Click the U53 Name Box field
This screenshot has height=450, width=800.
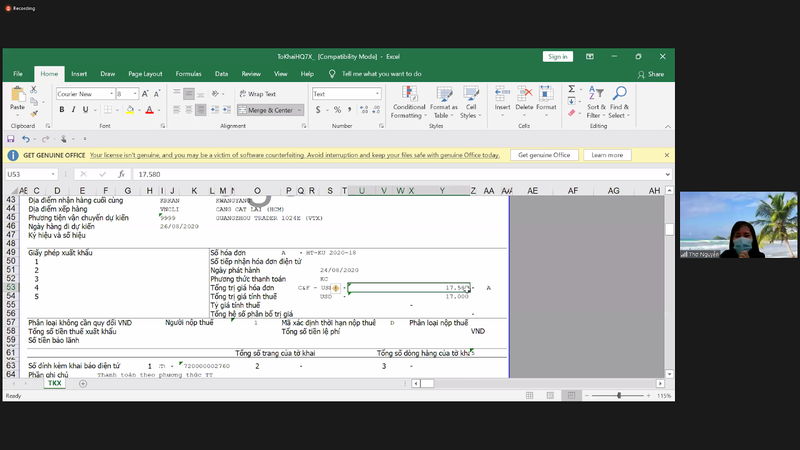[31, 174]
